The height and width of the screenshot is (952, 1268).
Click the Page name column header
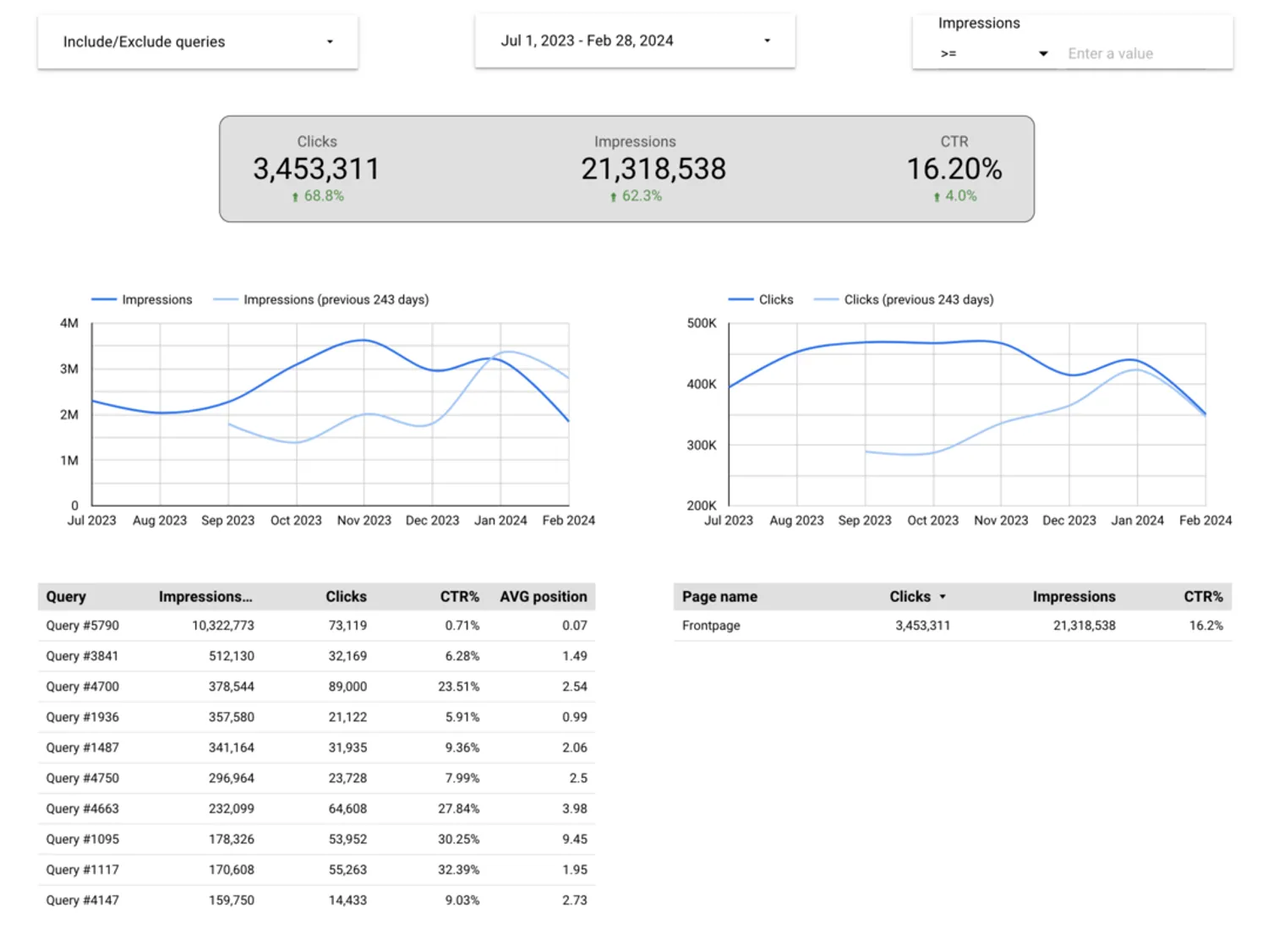tap(719, 597)
